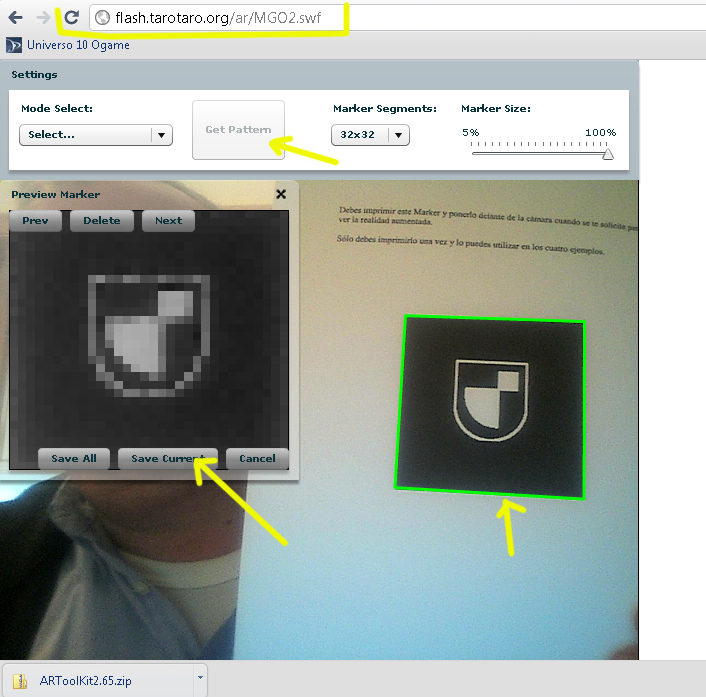Click the Marker Size slider handle
Viewport: 706px width, 697px height.
[608, 154]
